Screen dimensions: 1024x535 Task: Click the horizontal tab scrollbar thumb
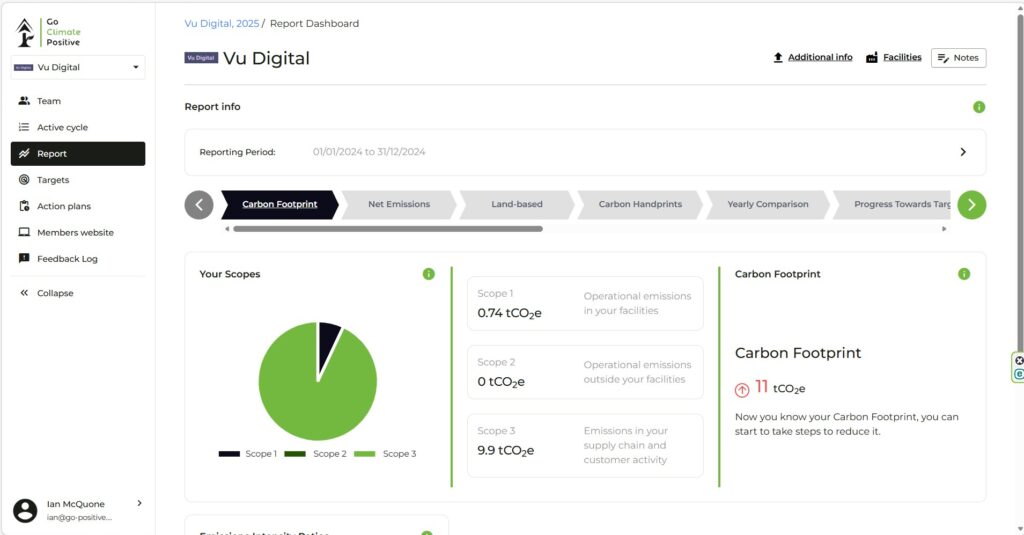pos(388,229)
